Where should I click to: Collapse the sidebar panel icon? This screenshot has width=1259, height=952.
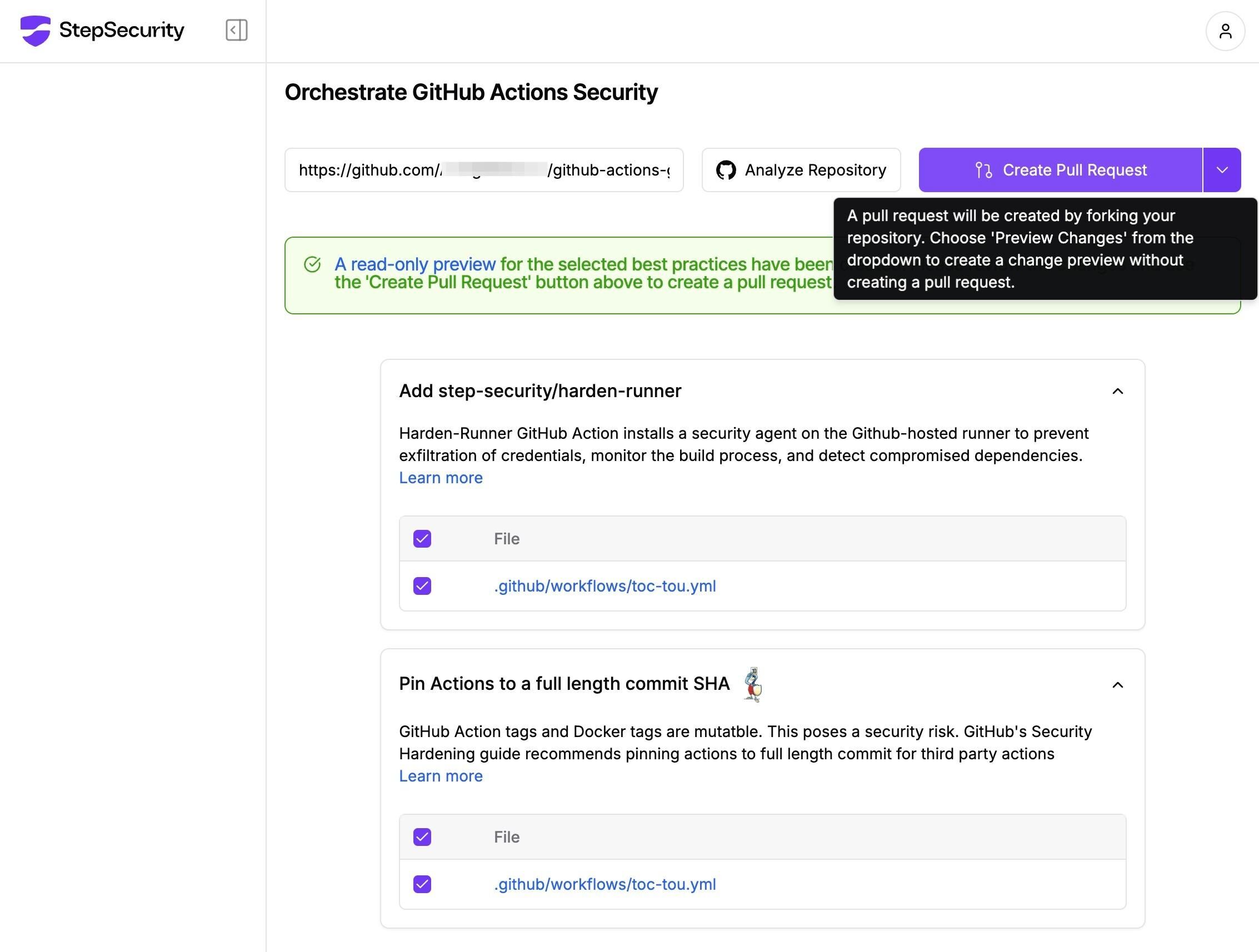coord(236,30)
